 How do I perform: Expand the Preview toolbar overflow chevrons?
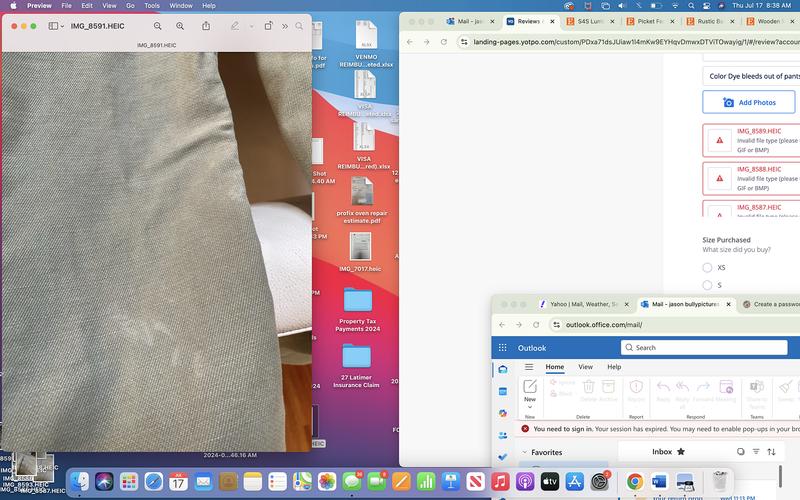(285, 26)
